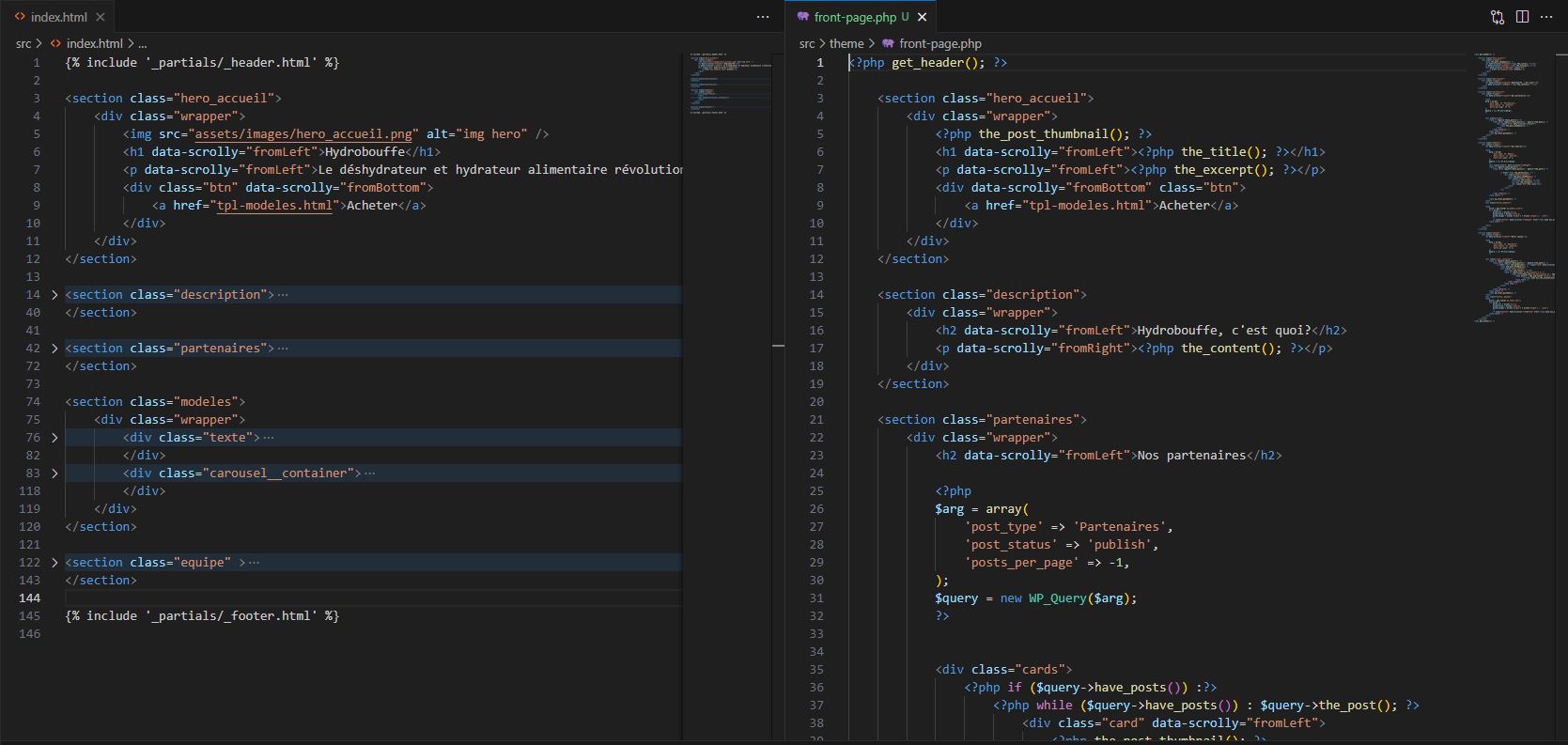Click section class "modeles" line in index.html
The width and height of the screenshot is (1568, 745).
155,402
